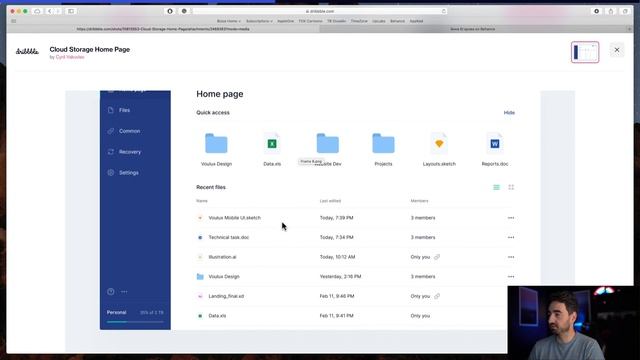Click the Files document icon

click(x=111, y=110)
